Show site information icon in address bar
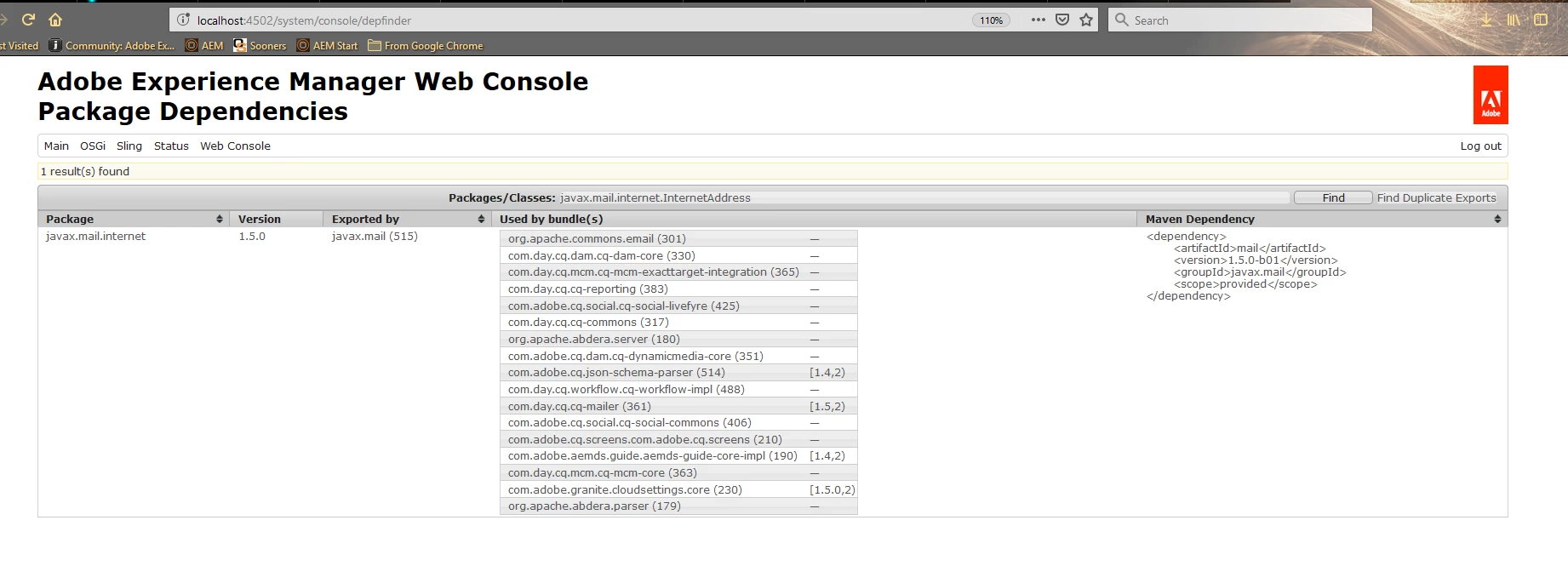Image resolution: width=1568 pixels, height=566 pixels. pos(183,20)
